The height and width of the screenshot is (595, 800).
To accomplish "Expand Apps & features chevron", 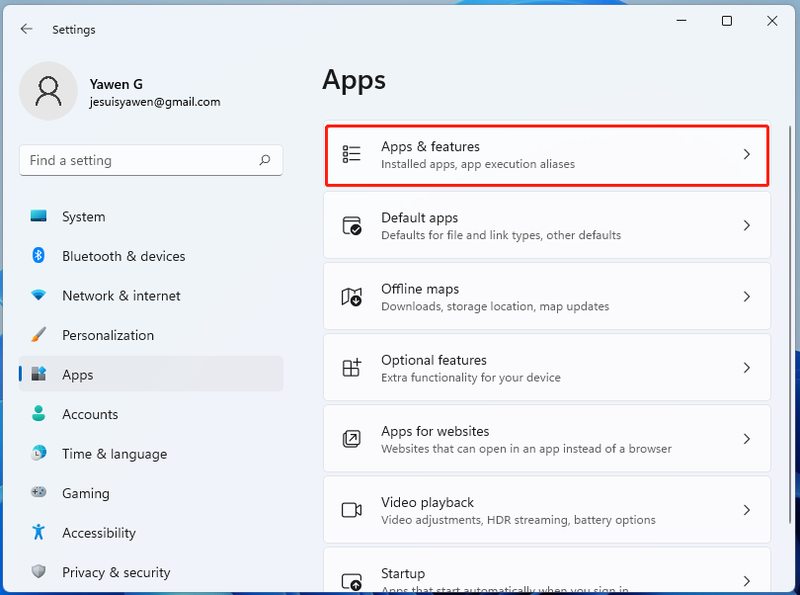I will pyautogui.click(x=746, y=154).
